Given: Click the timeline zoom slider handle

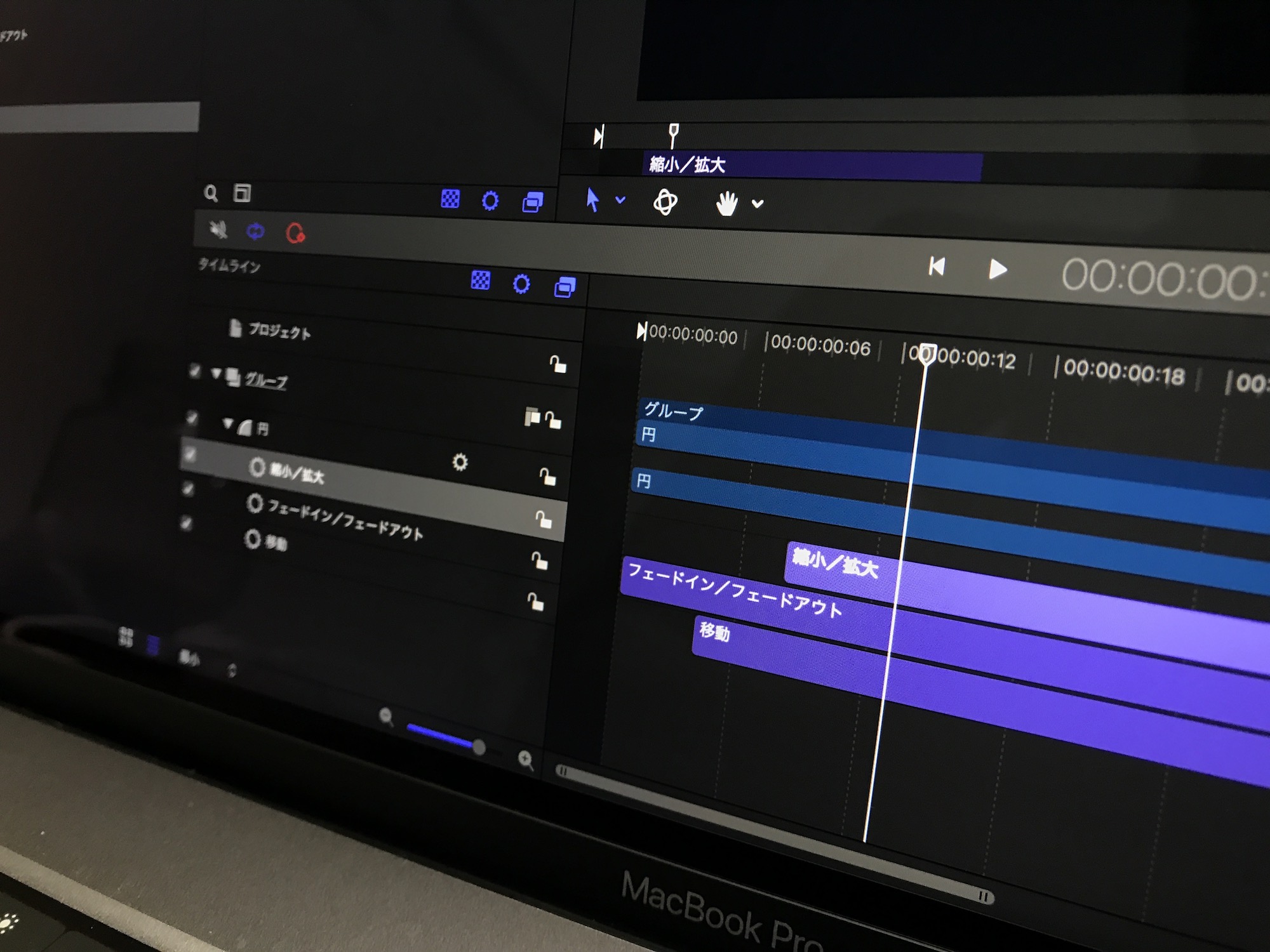Looking at the screenshot, I should point(479,748).
